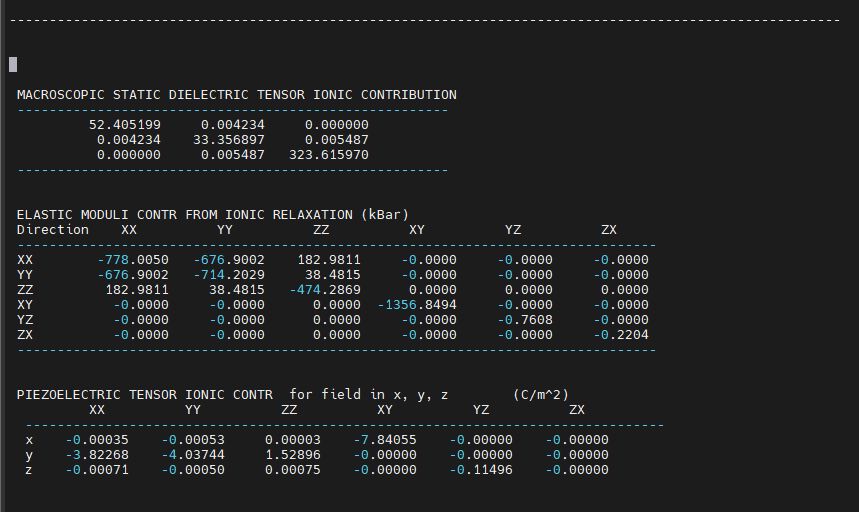Click the dielectric value 323.615970
Image resolution: width=859 pixels, height=512 pixels.
click(x=329, y=155)
